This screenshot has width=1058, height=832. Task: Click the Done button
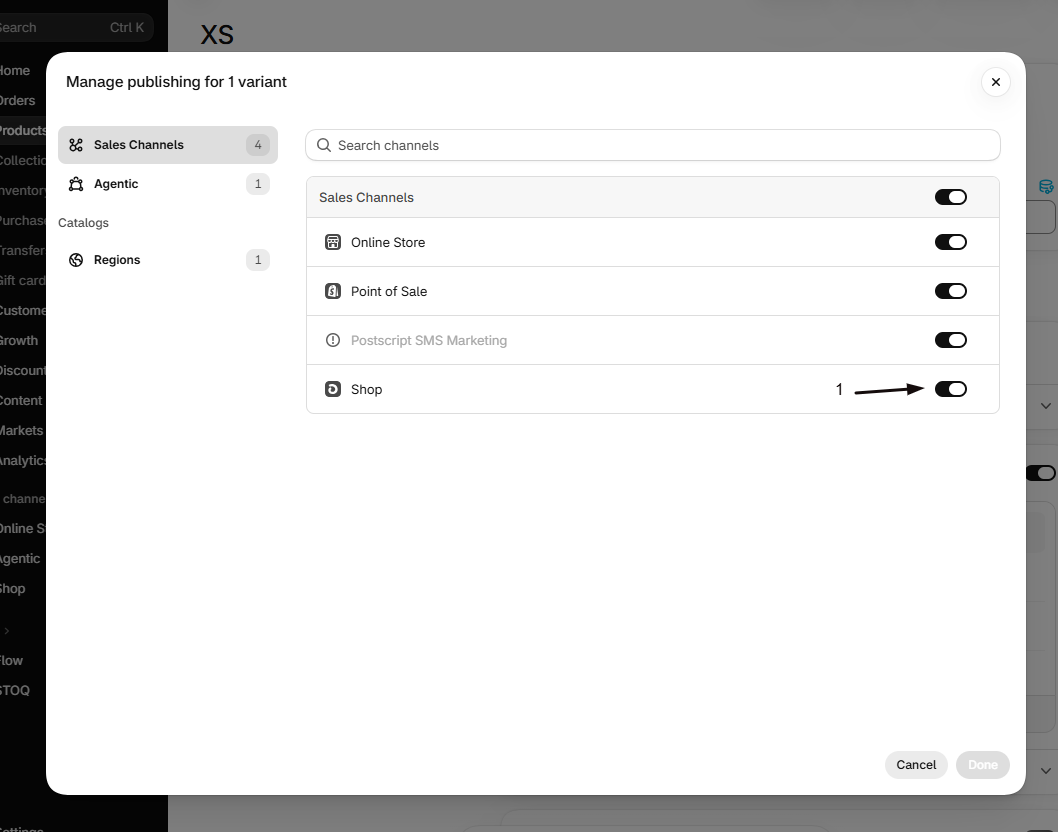(982, 765)
